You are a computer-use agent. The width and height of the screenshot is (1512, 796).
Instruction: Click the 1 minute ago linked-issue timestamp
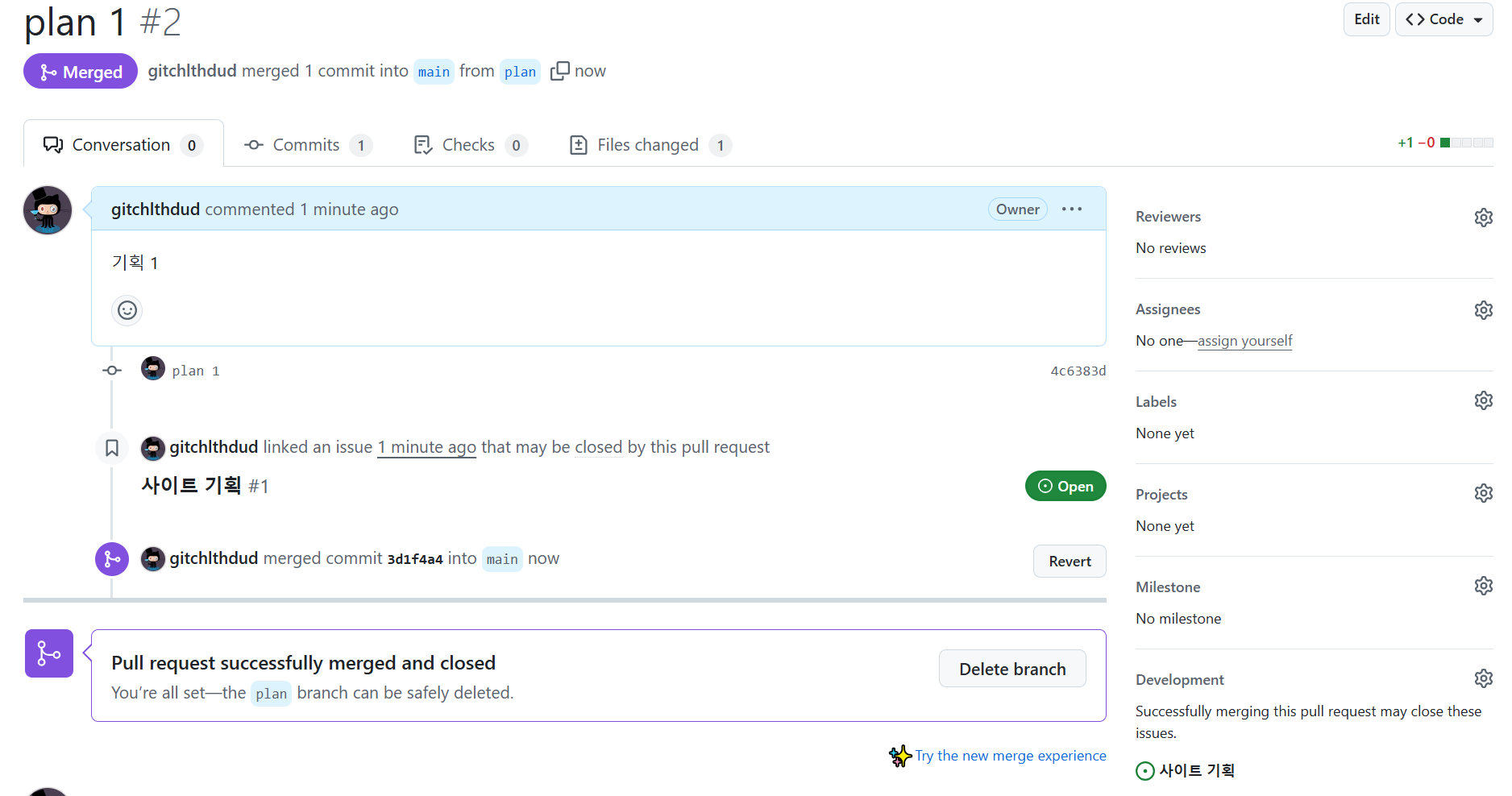coord(427,447)
